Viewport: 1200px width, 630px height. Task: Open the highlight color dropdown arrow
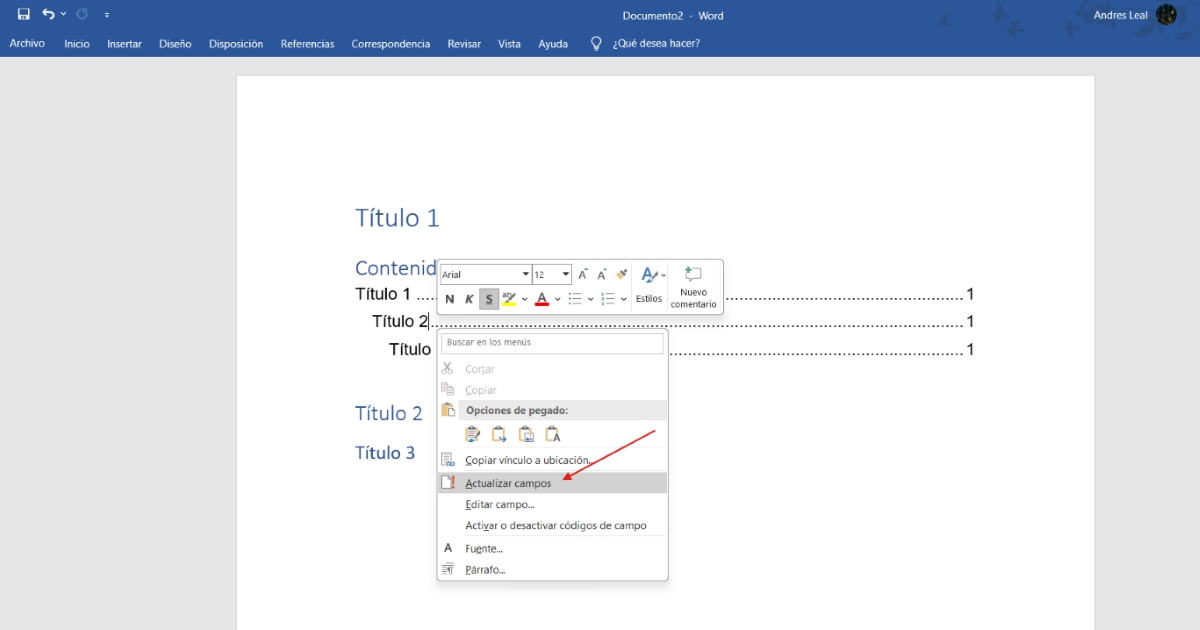click(x=525, y=299)
